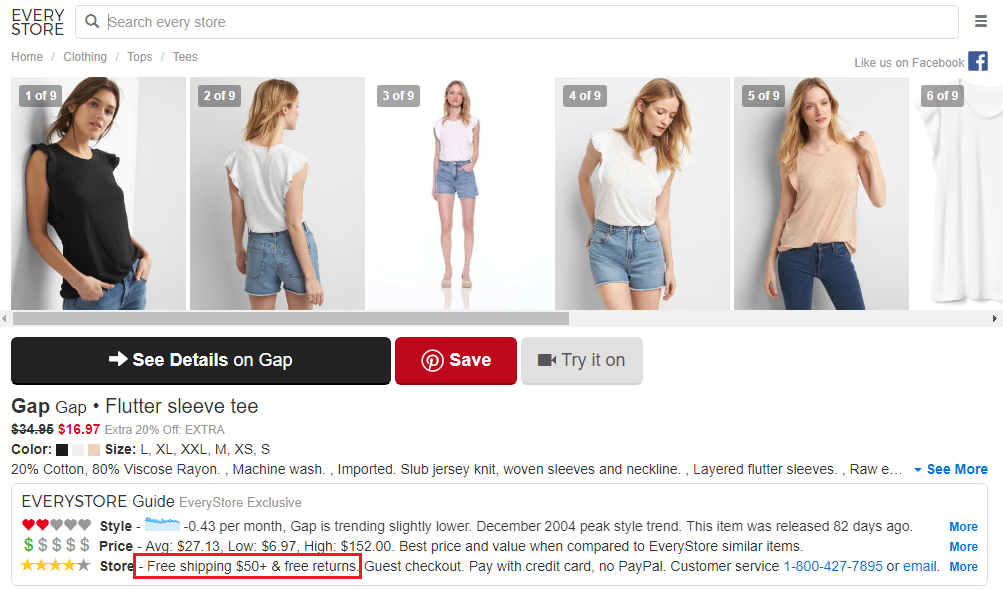Go to Home breadcrumb
Image resolution: width=1003 pixels, height=590 pixels.
click(x=27, y=57)
